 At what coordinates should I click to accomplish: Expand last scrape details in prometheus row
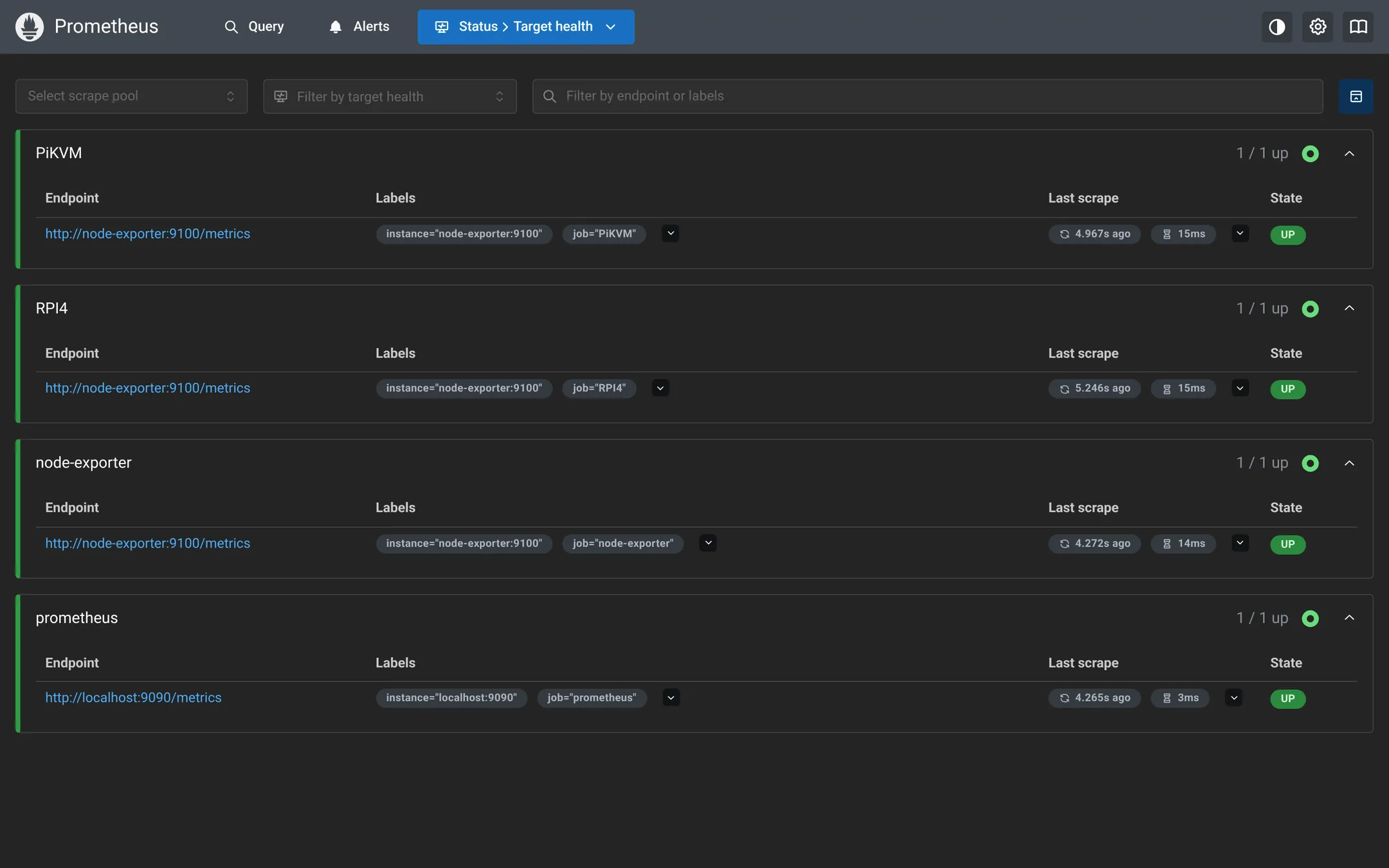[1233, 698]
